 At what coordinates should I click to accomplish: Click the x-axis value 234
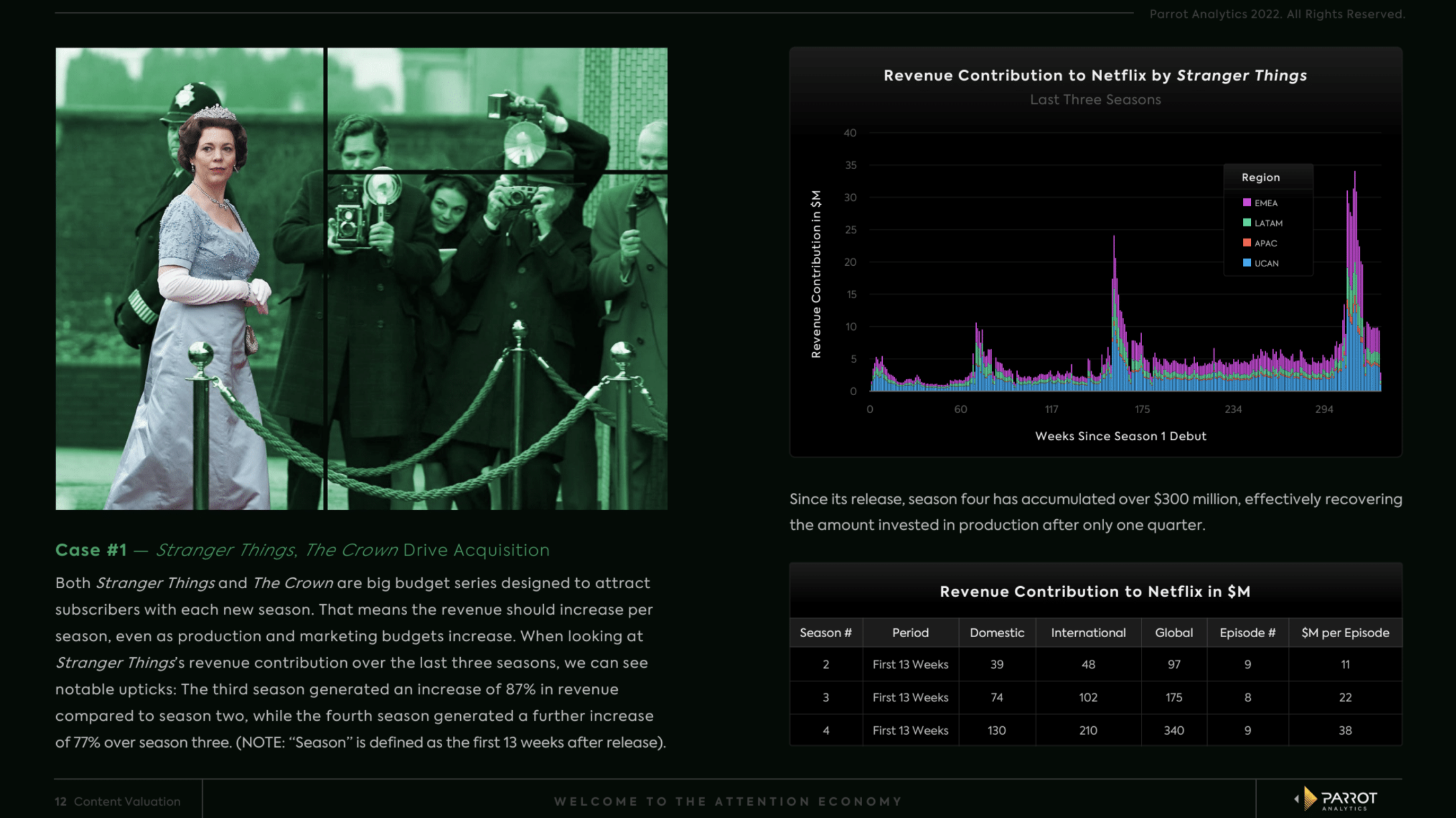1233,410
